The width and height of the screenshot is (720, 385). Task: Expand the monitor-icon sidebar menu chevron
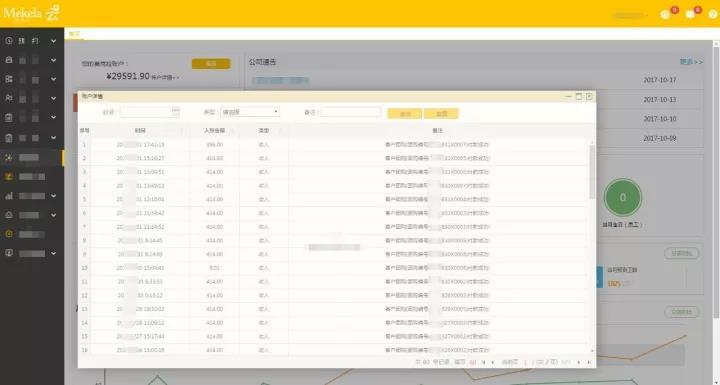(x=53, y=253)
